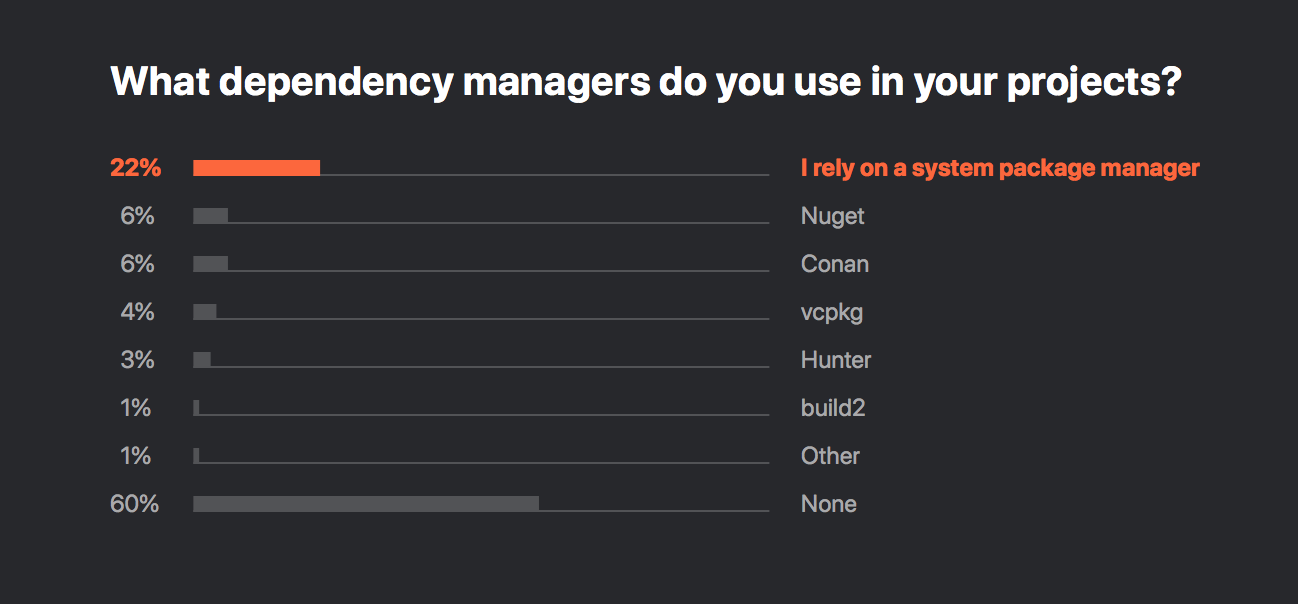The height and width of the screenshot is (604, 1298).
Task: Select the vcpkg label
Action: coord(832,312)
